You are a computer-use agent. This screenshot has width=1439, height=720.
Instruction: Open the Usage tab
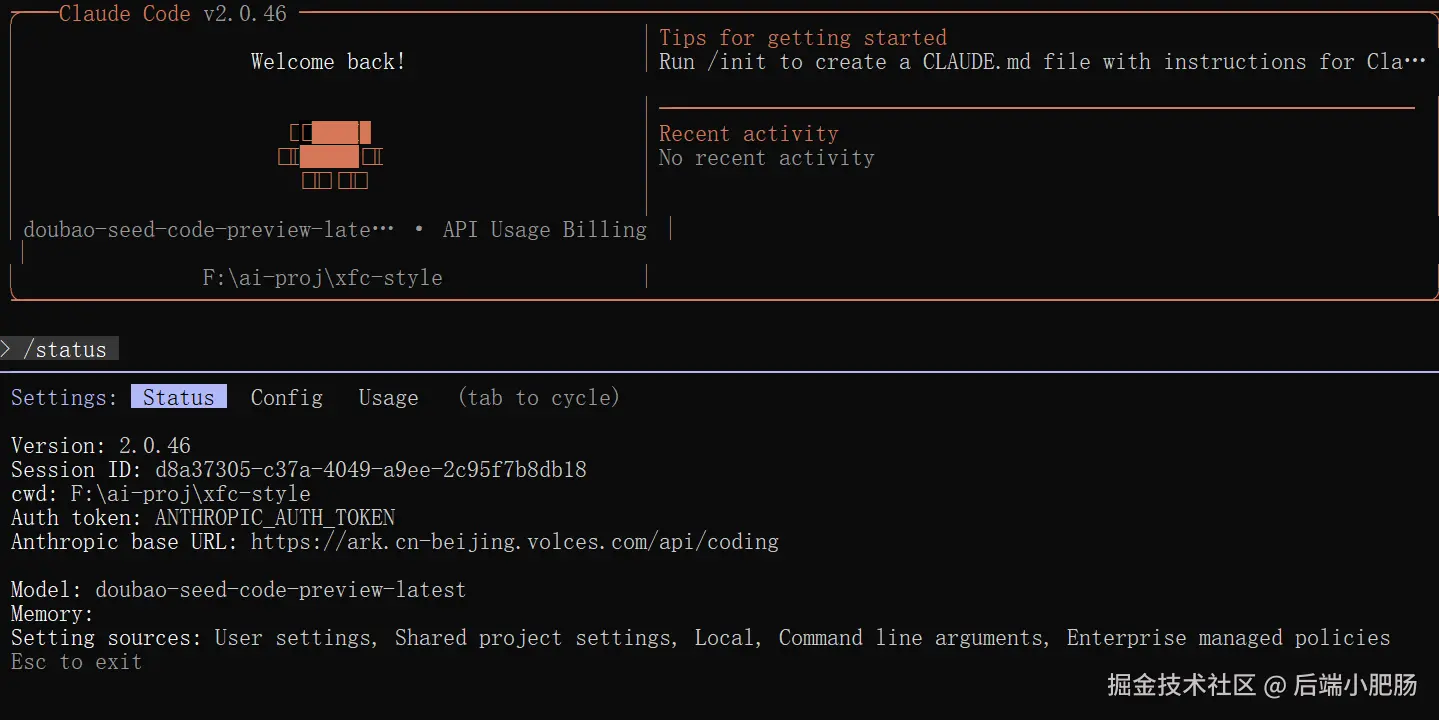(x=388, y=397)
